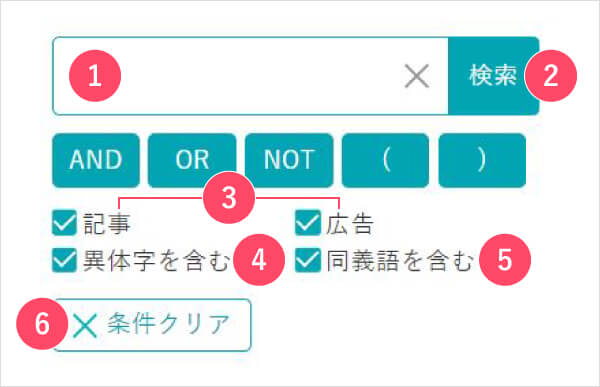The image size is (600, 387).
Task: Click the 検索 search button
Action: click(x=493, y=76)
